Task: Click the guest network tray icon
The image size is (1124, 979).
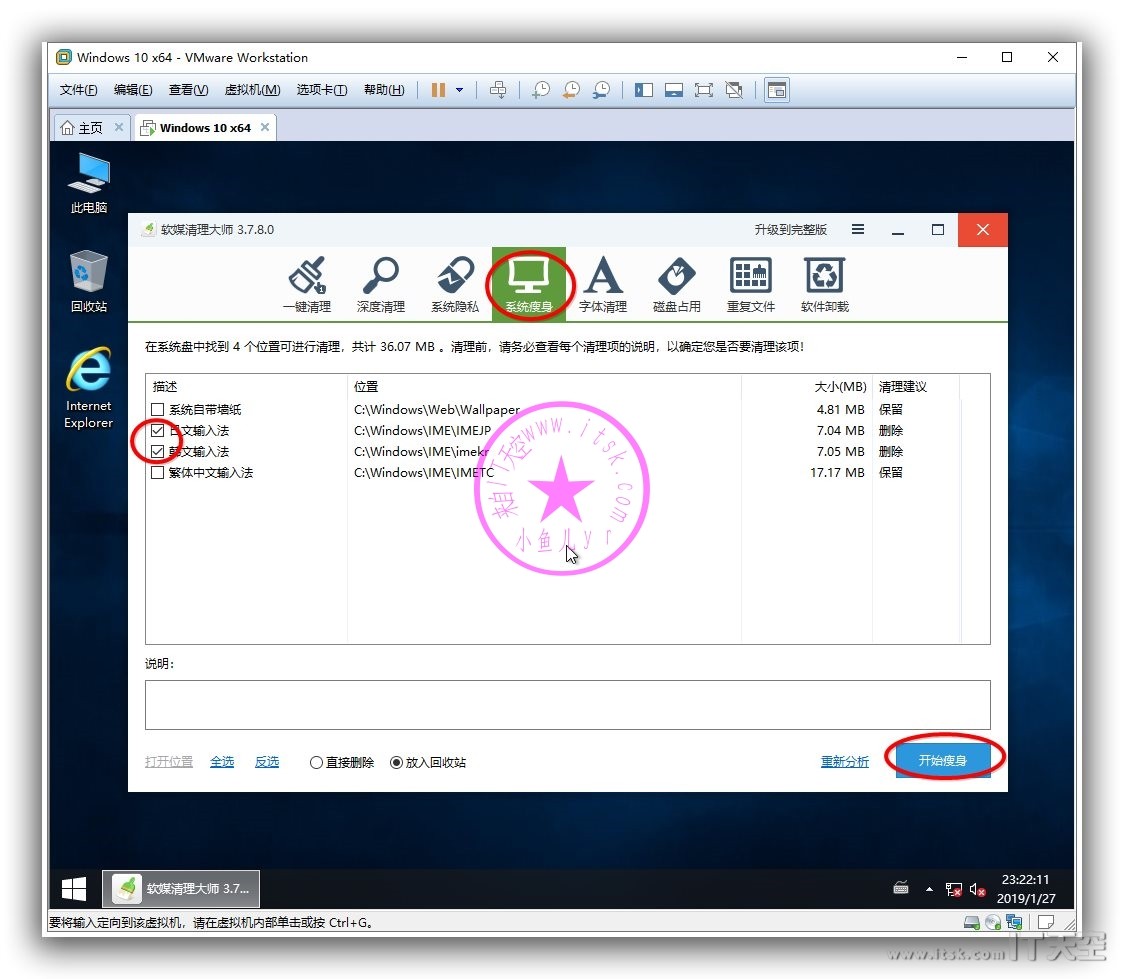Action: click(953, 889)
